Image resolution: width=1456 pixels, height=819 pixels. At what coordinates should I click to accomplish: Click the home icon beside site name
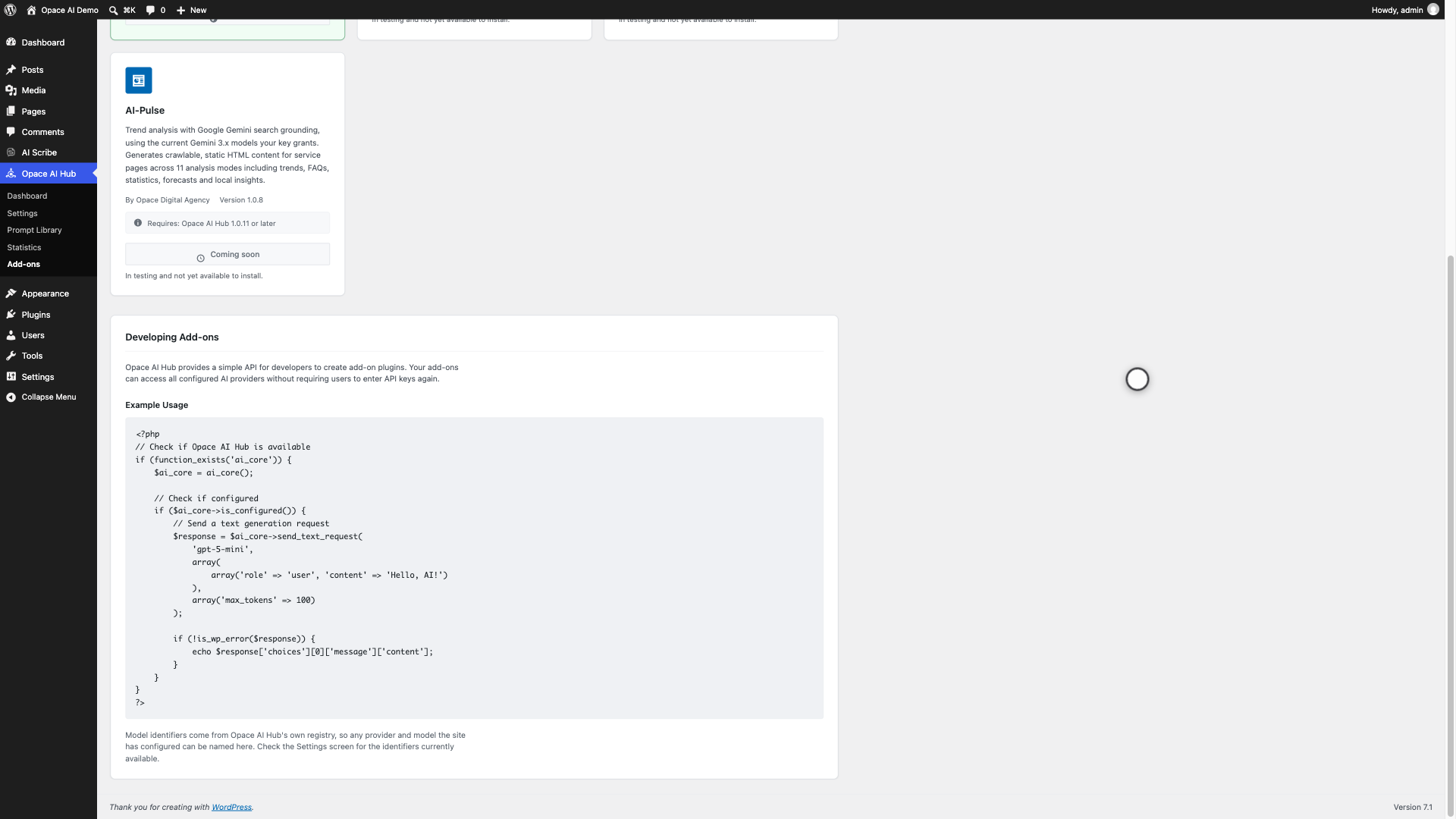31,10
